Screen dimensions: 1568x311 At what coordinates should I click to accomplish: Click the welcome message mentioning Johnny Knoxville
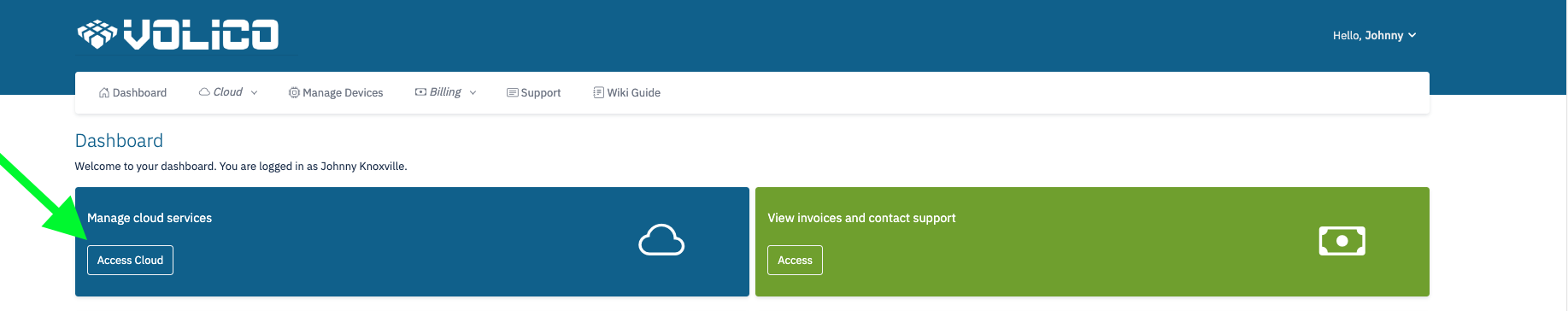click(x=241, y=167)
